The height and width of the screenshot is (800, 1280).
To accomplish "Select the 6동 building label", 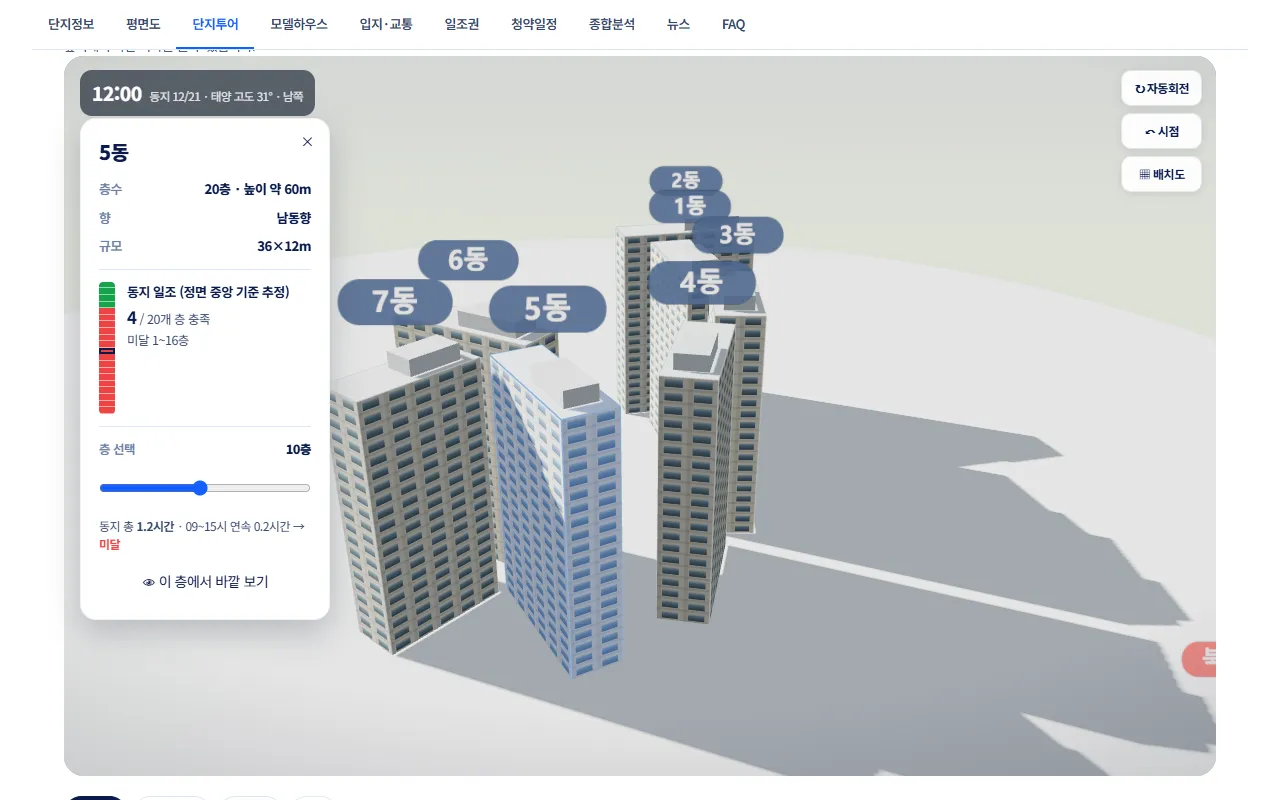I will tap(468, 260).
